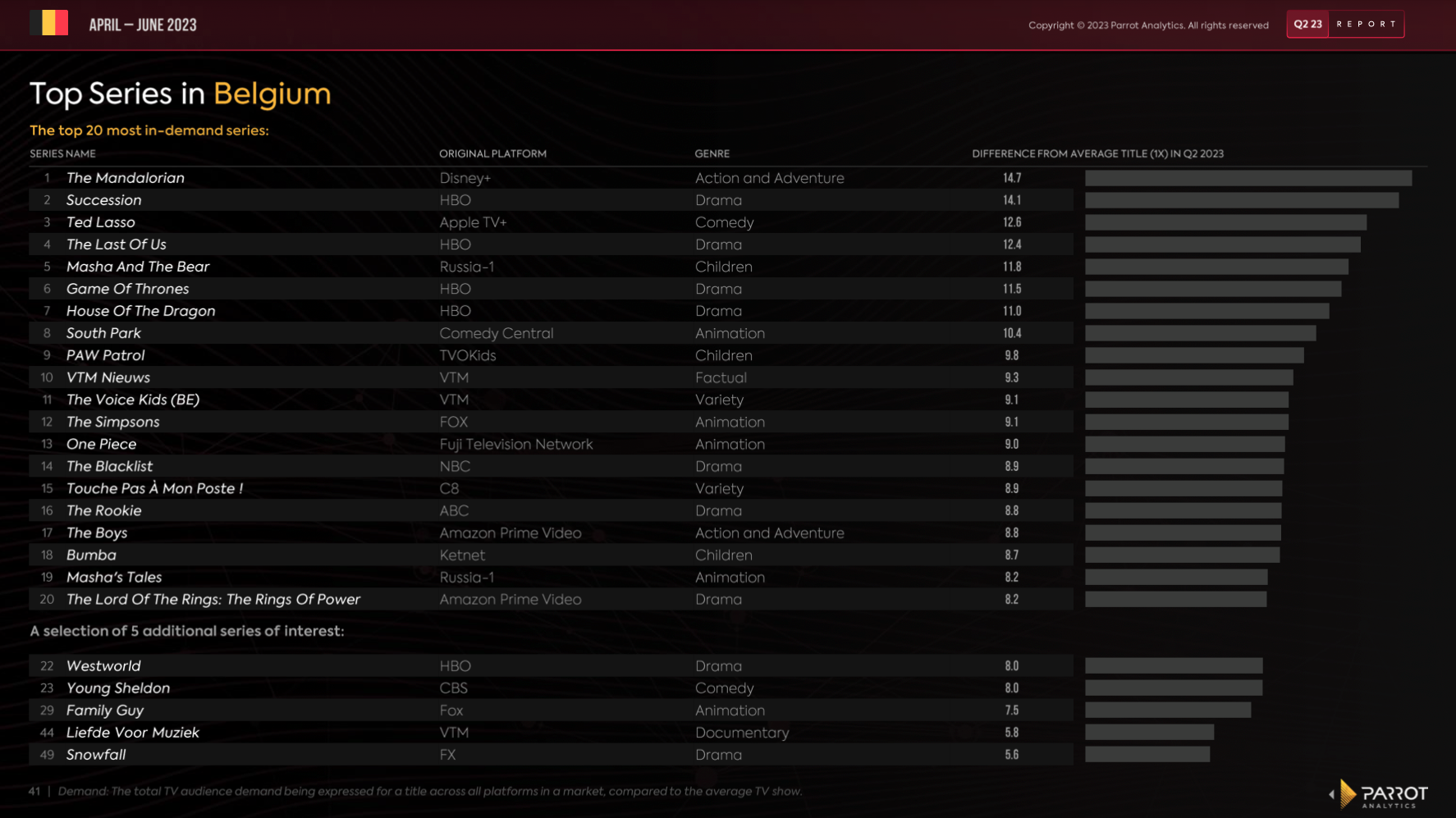The width and height of the screenshot is (1456, 818).
Task: Click the C8 platform cell
Action: tap(449, 488)
